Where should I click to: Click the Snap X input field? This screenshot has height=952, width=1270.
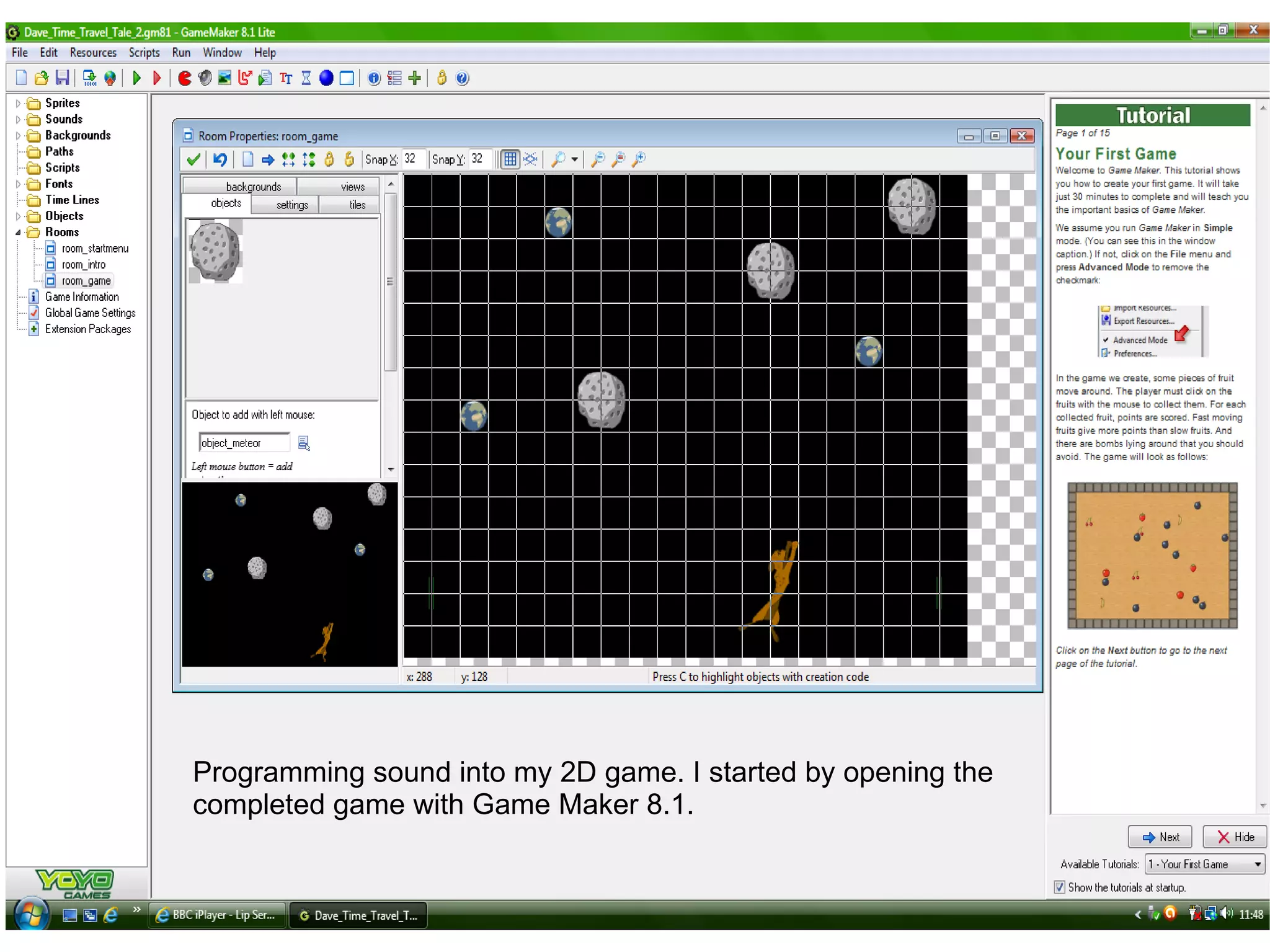(412, 159)
